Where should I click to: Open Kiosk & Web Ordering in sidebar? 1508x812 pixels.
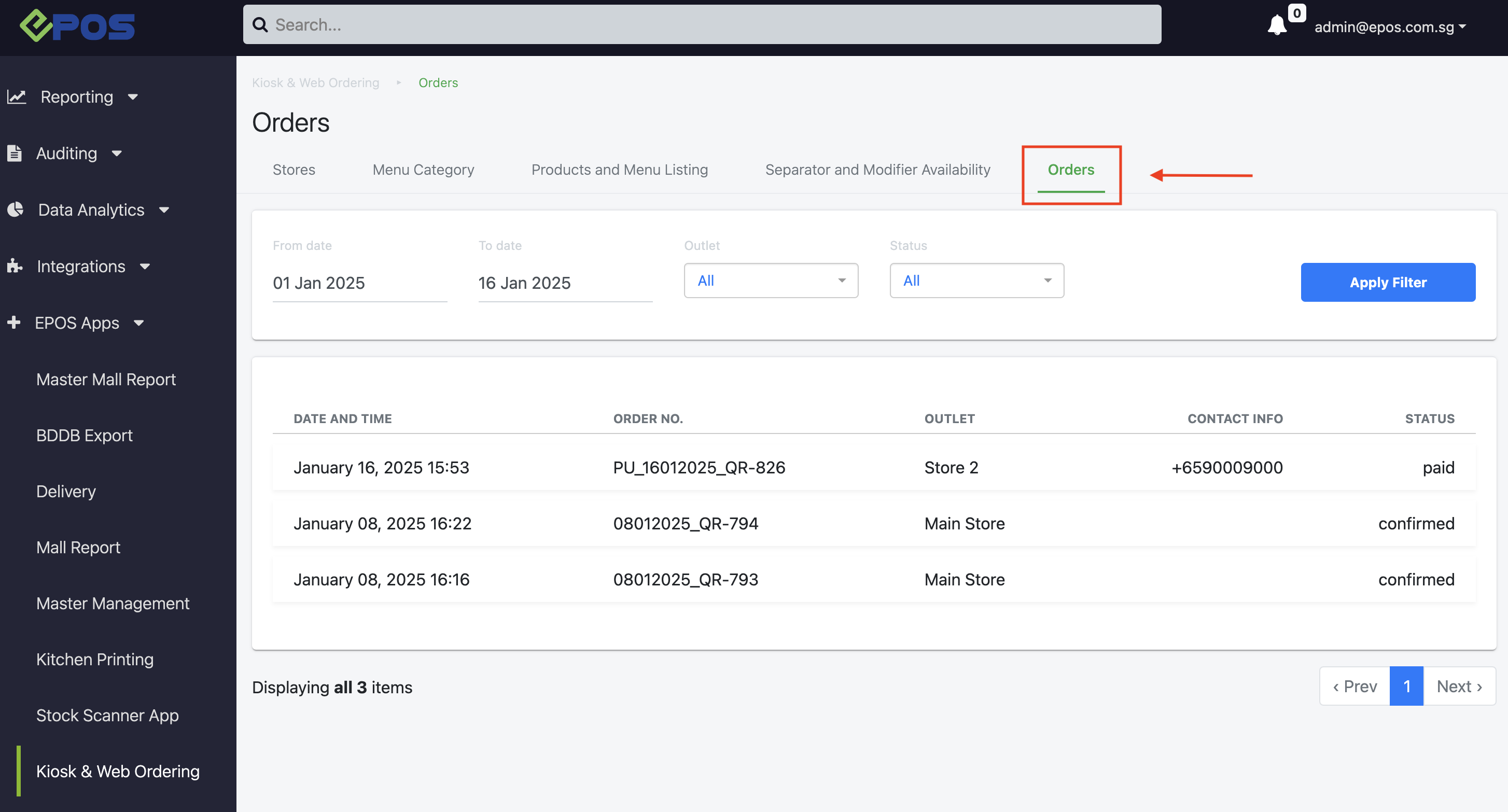[118, 771]
